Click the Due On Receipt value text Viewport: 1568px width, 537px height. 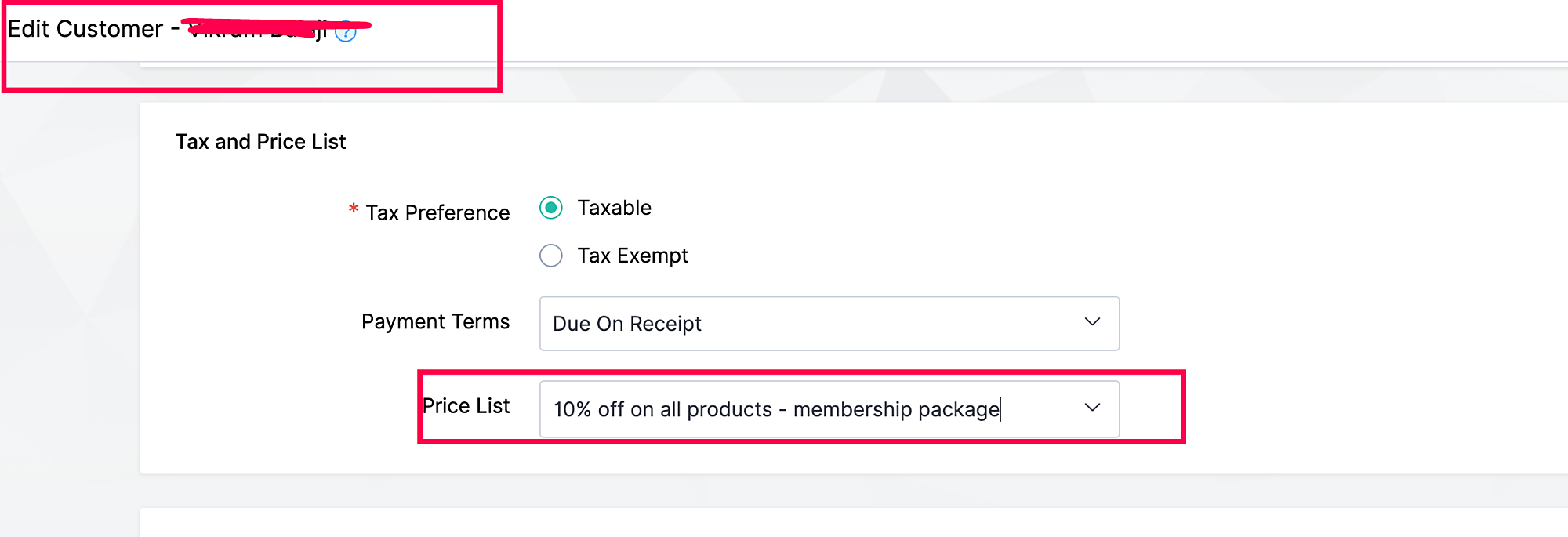(x=626, y=324)
